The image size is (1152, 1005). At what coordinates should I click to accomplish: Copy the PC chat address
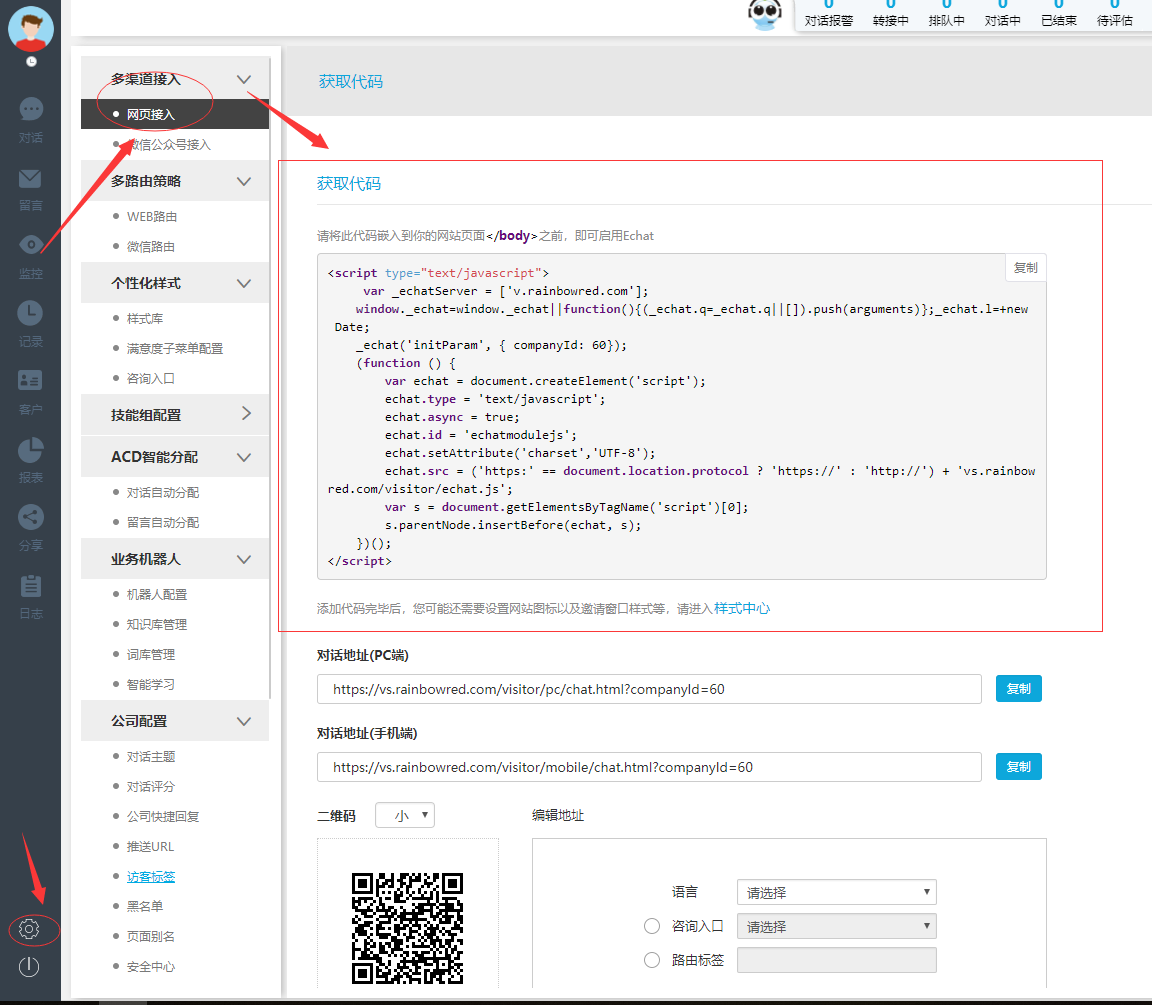pos(1018,688)
